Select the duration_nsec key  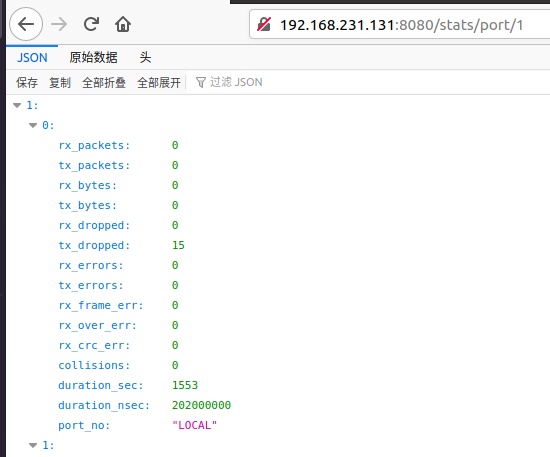tap(104, 405)
